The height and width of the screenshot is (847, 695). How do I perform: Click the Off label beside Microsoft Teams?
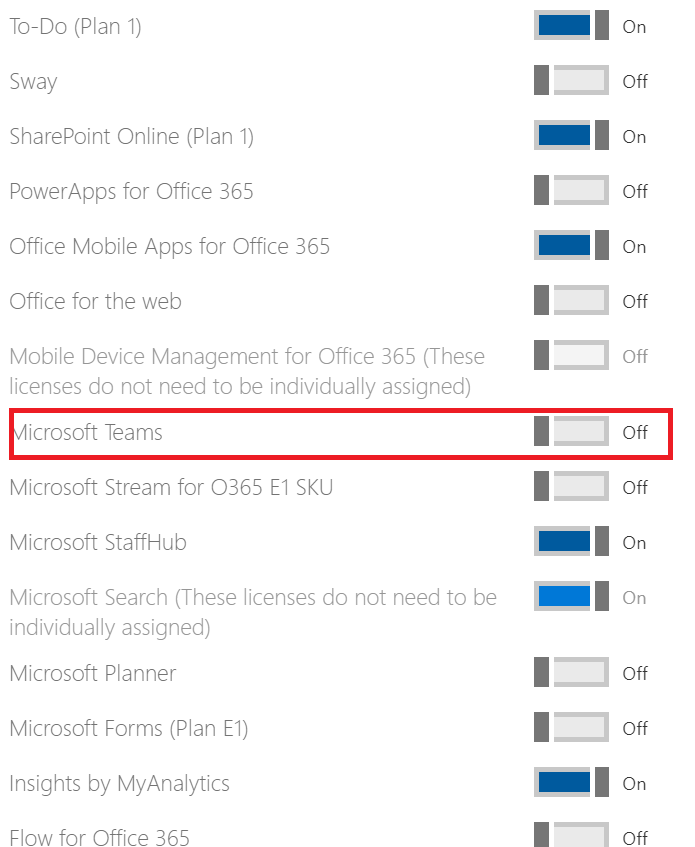click(x=635, y=432)
